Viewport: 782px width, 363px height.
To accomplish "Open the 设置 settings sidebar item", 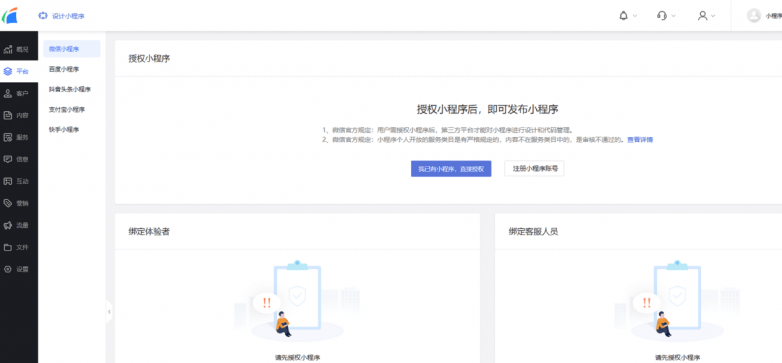I will 18,269.
